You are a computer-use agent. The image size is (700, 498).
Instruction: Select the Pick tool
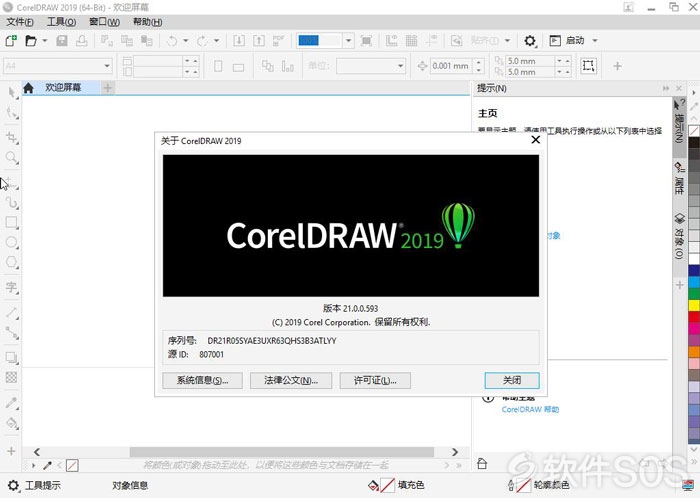(12, 93)
